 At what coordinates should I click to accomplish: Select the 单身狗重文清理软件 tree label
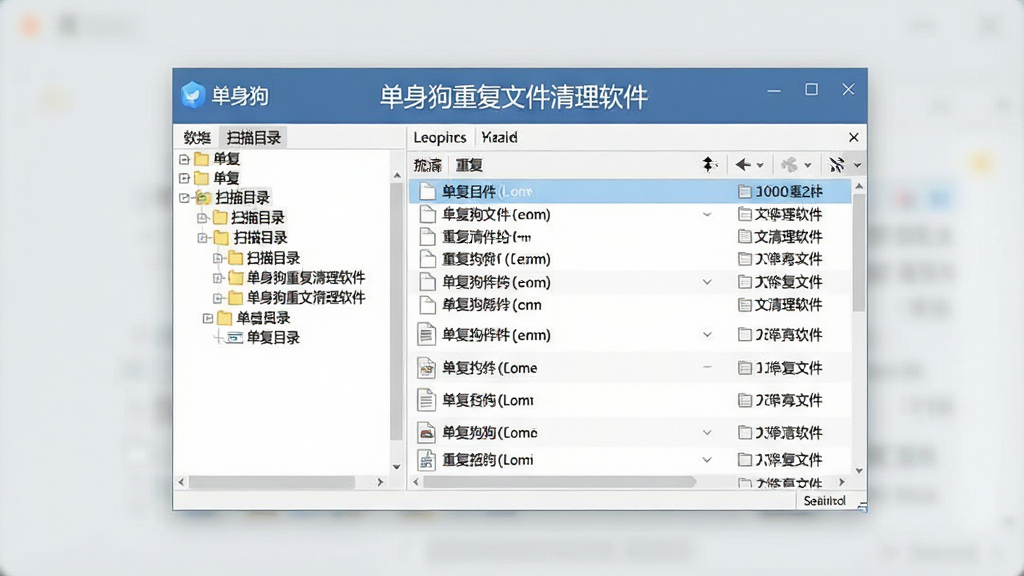(x=306, y=297)
